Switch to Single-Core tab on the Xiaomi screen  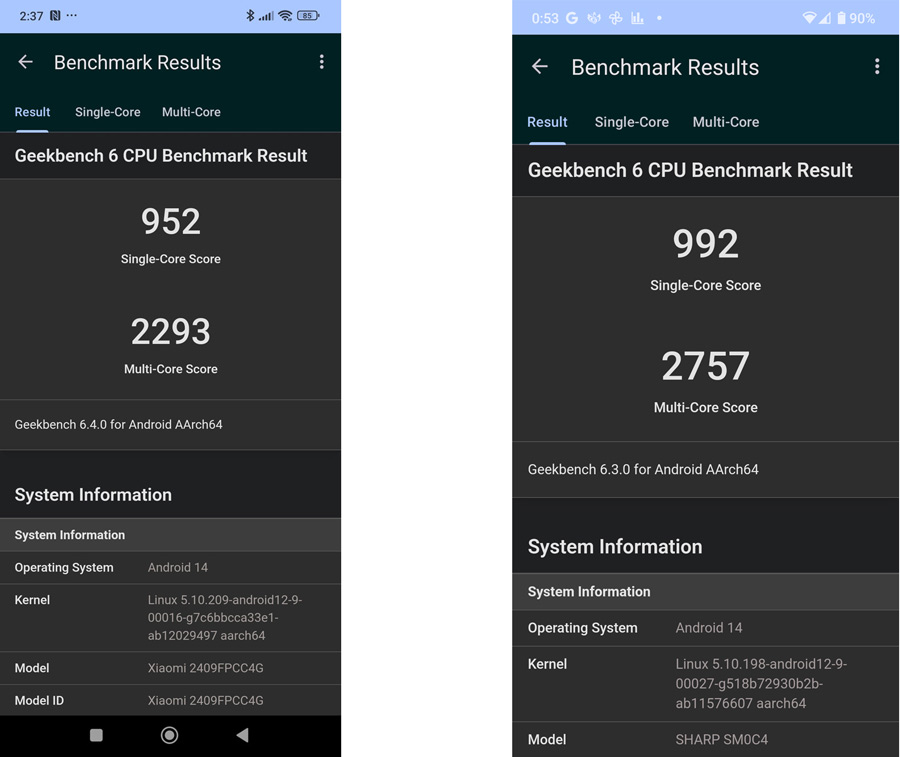(x=108, y=112)
